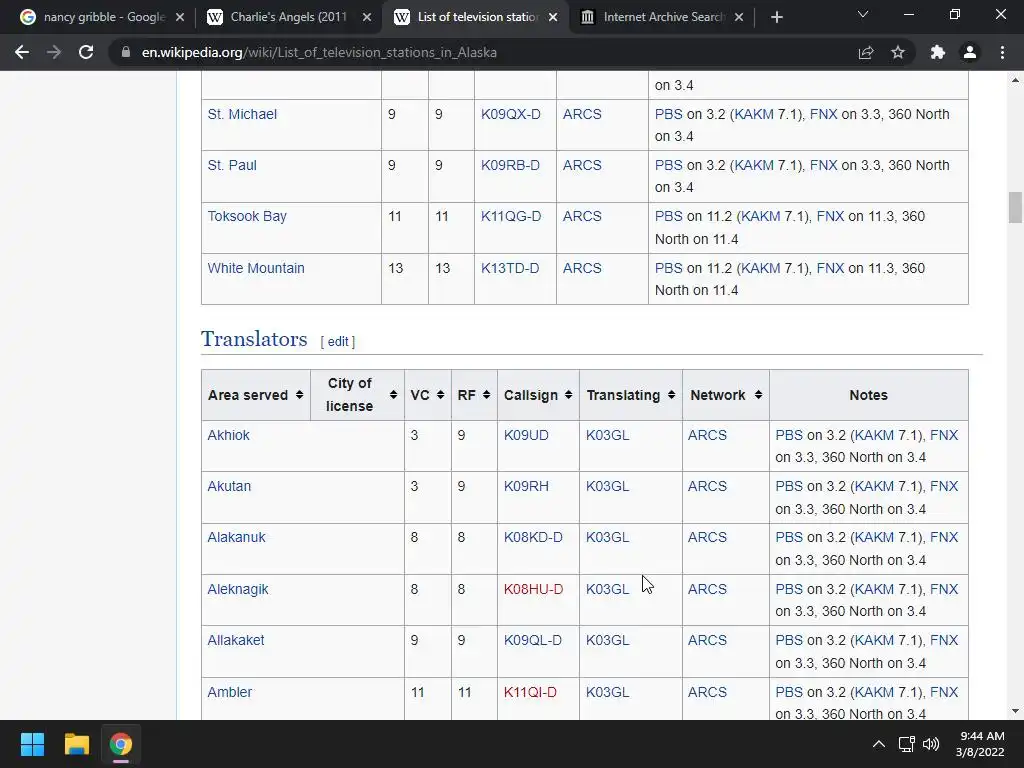Open File Explorer from the taskbar

coord(76,744)
